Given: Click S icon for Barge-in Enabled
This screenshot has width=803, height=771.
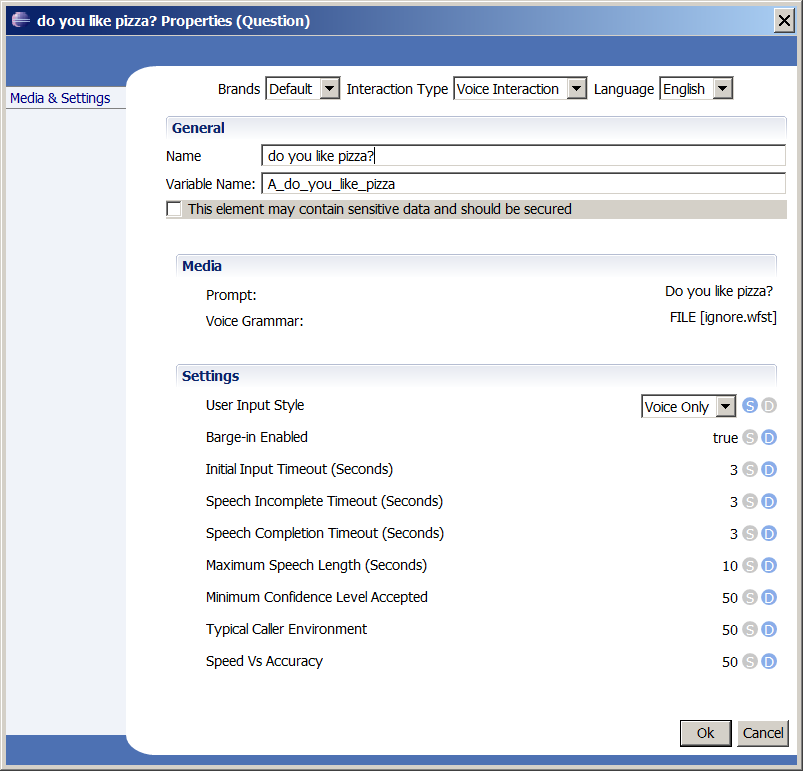Looking at the screenshot, I should (750, 438).
